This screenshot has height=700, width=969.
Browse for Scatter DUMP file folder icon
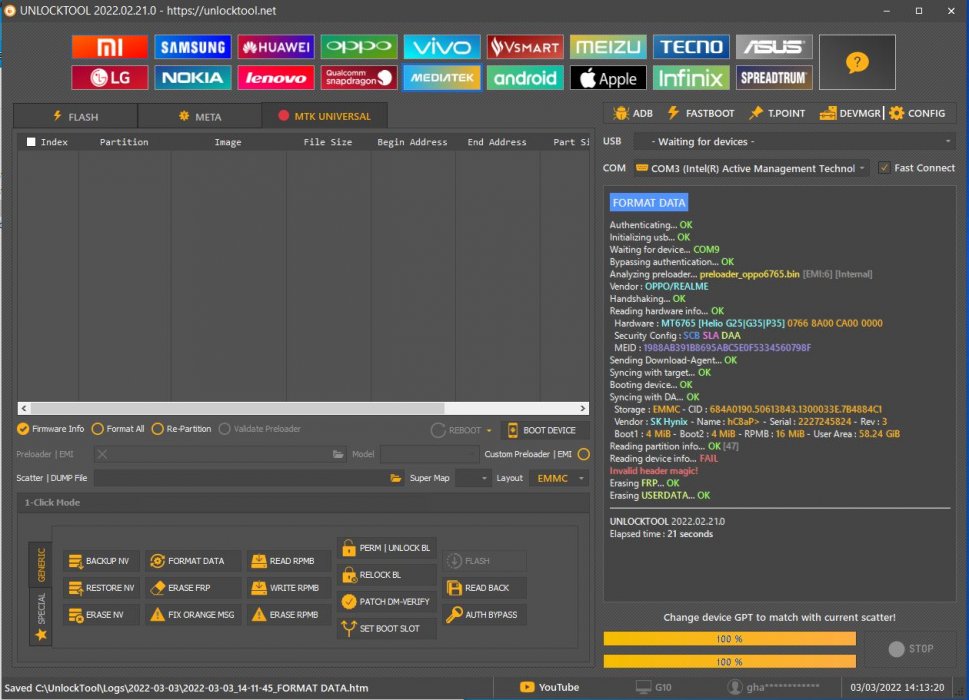[396, 478]
